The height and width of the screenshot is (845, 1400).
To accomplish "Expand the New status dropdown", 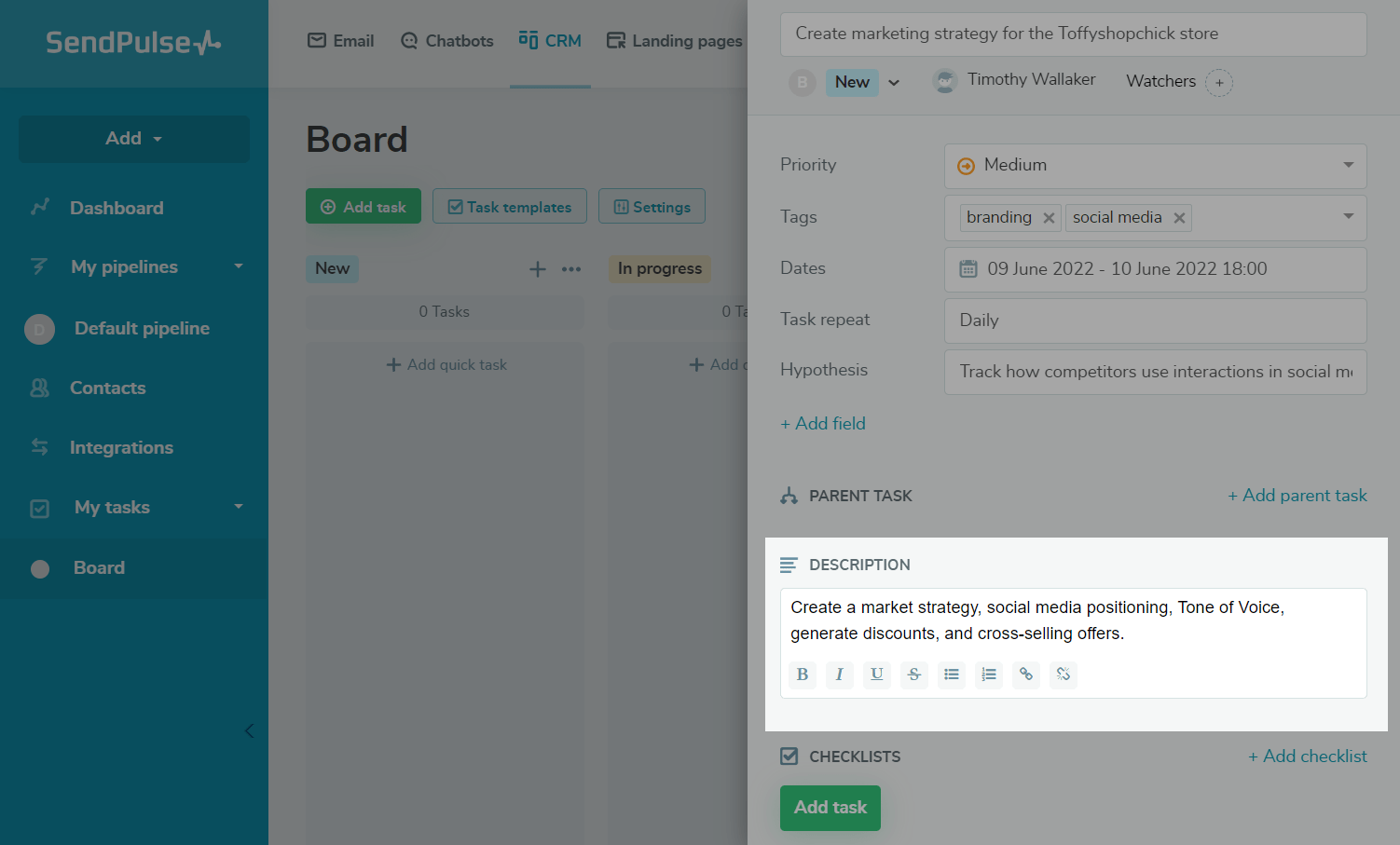I will [x=894, y=83].
